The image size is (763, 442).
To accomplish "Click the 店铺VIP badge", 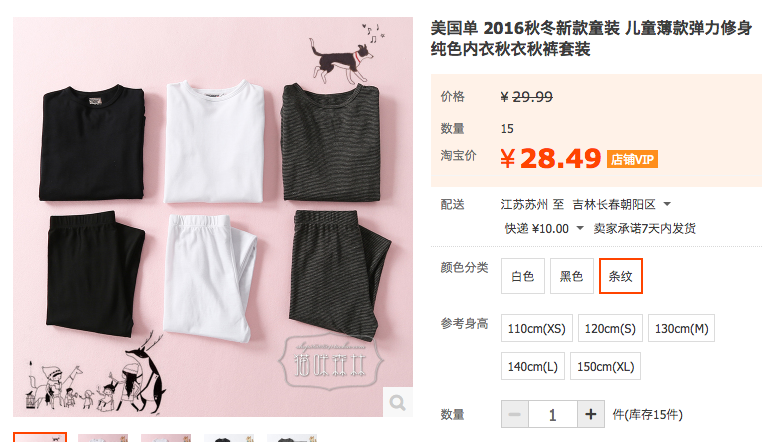I will tap(632, 159).
